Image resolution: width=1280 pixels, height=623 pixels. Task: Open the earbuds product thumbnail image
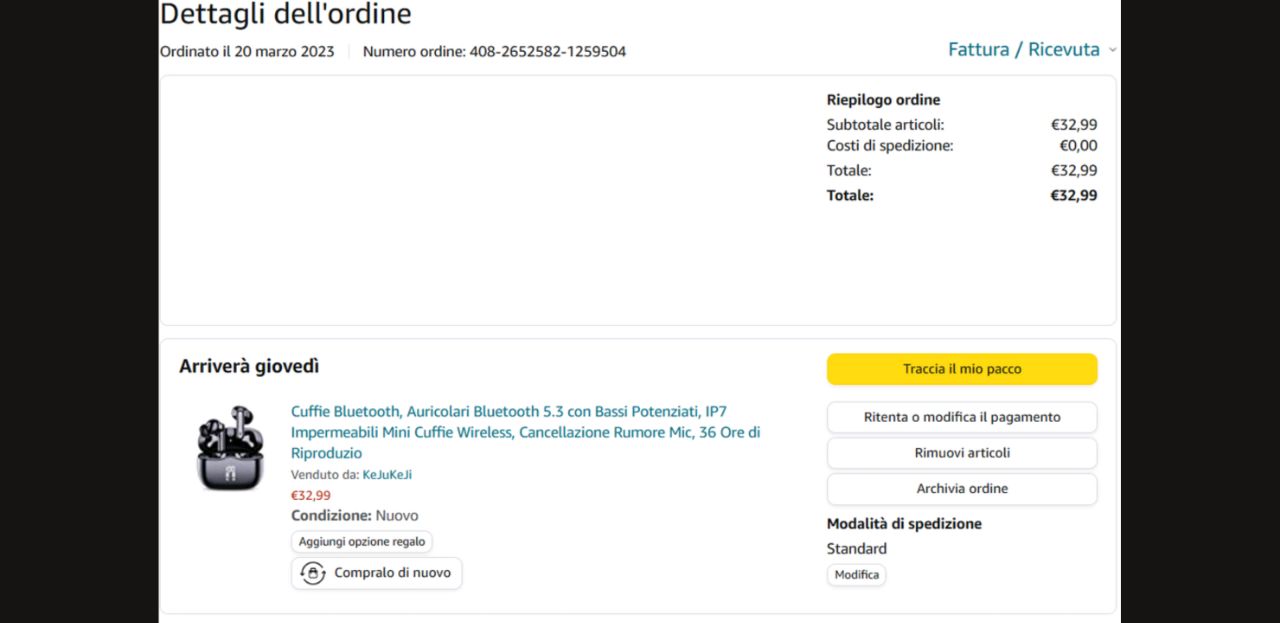point(230,447)
